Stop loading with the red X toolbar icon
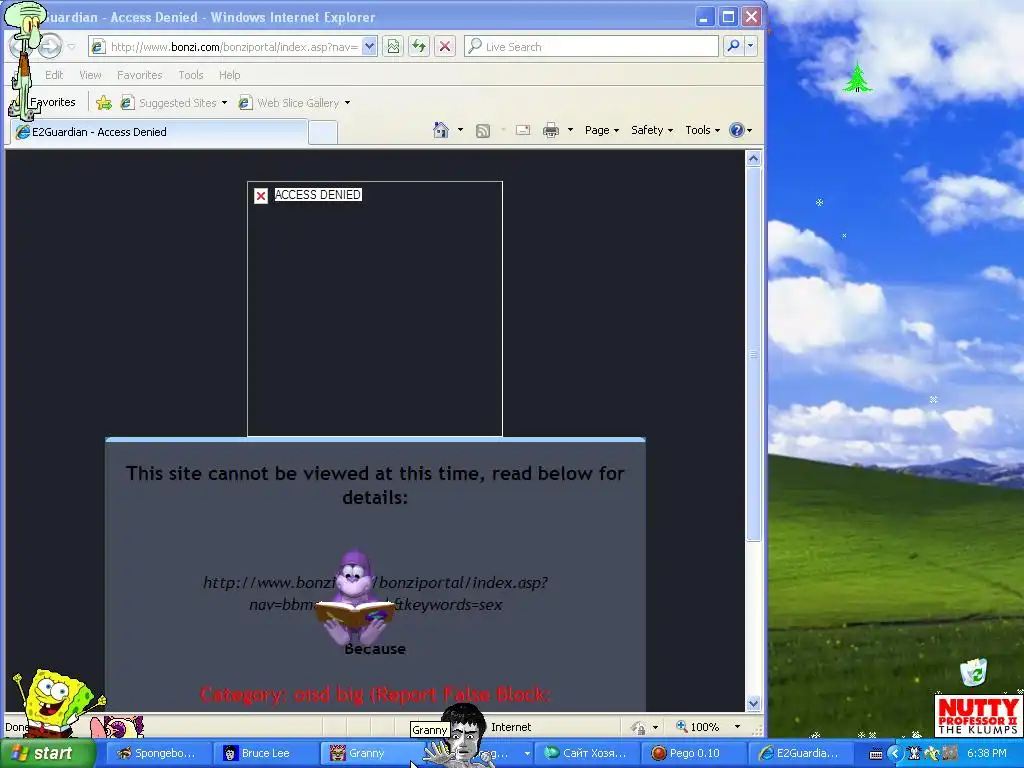The height and width of the screenshot is (768, 1024). click(x=445, y=46)
